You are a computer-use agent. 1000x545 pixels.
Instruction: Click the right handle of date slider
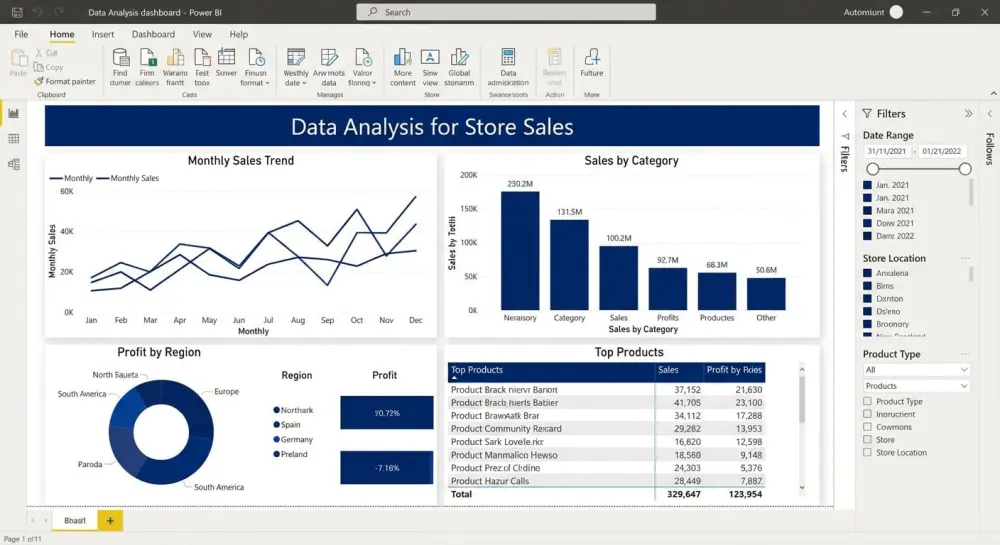965,169
